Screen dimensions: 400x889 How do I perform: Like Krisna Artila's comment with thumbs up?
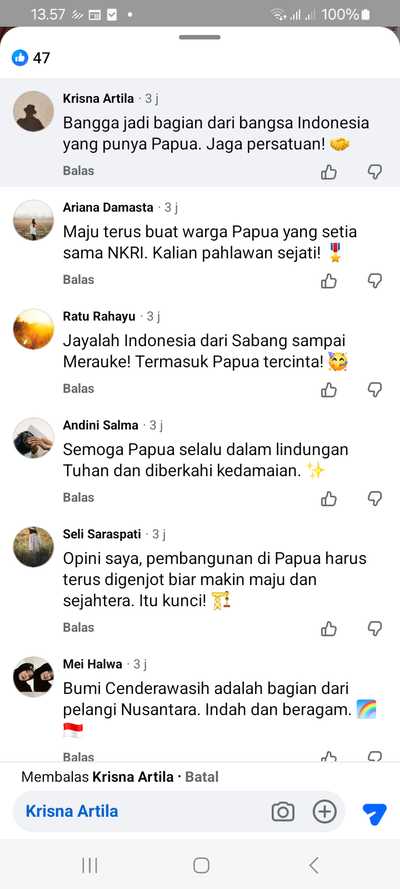[329, 172]
